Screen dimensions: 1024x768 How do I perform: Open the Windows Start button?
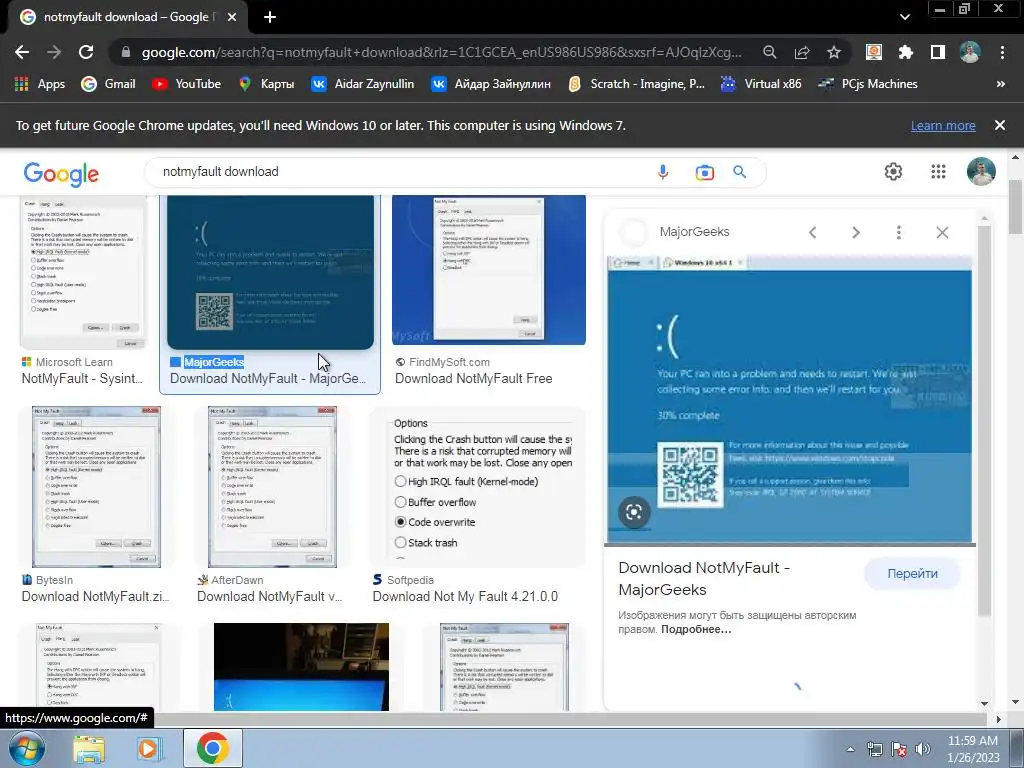pyautogui.click(x=27, y=748)
